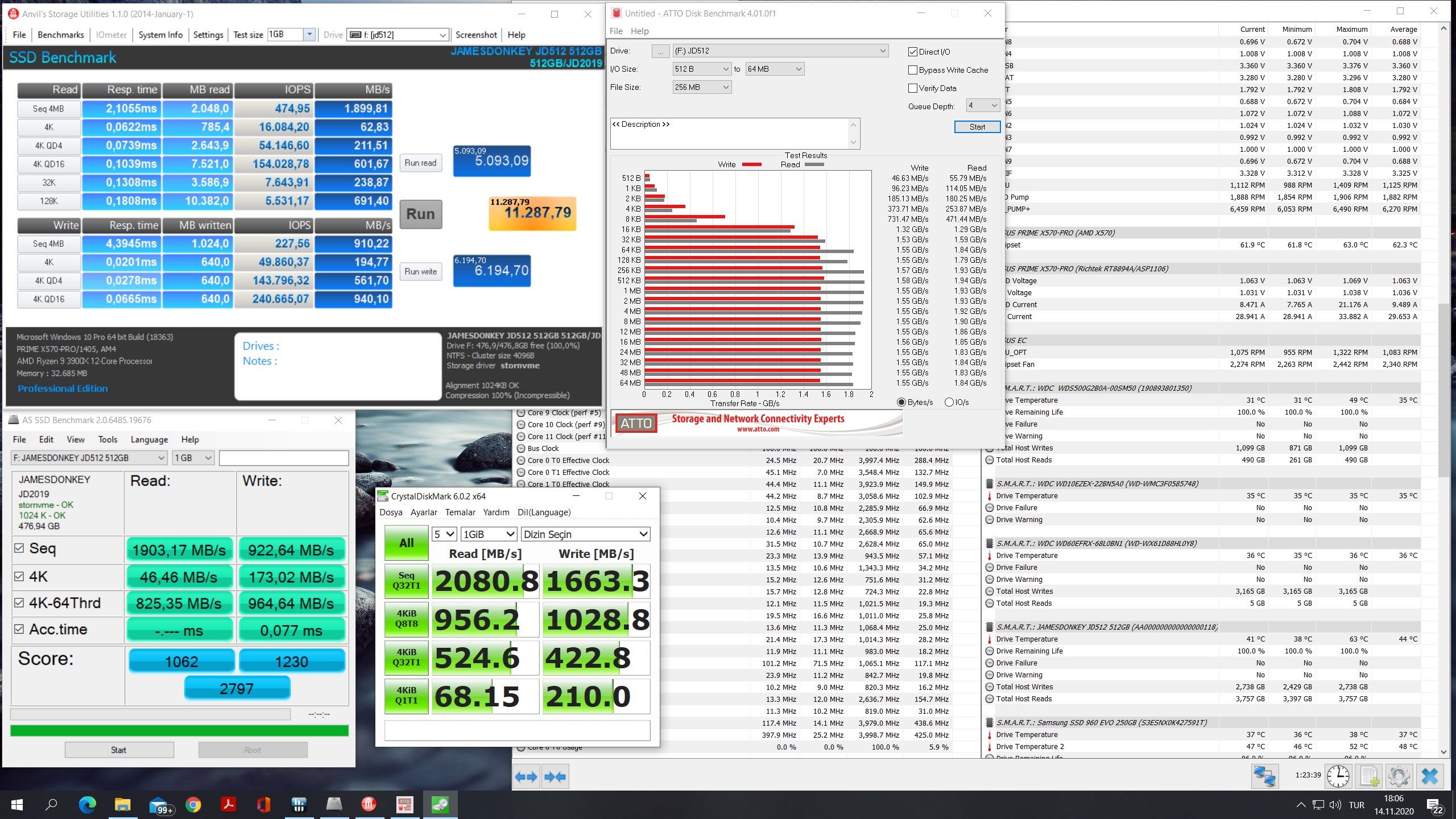
Task: Open CrystalDiskMark test count 5 dropdown
Action: pos(445,534)
